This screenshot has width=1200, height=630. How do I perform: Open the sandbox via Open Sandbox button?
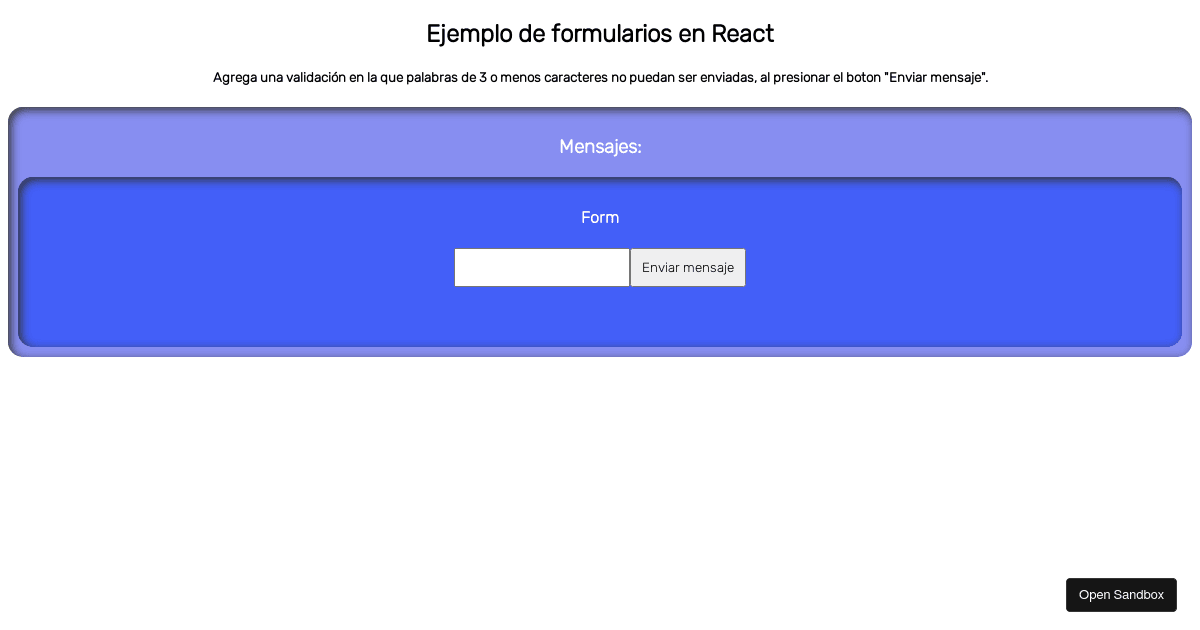pos(1121,594)
